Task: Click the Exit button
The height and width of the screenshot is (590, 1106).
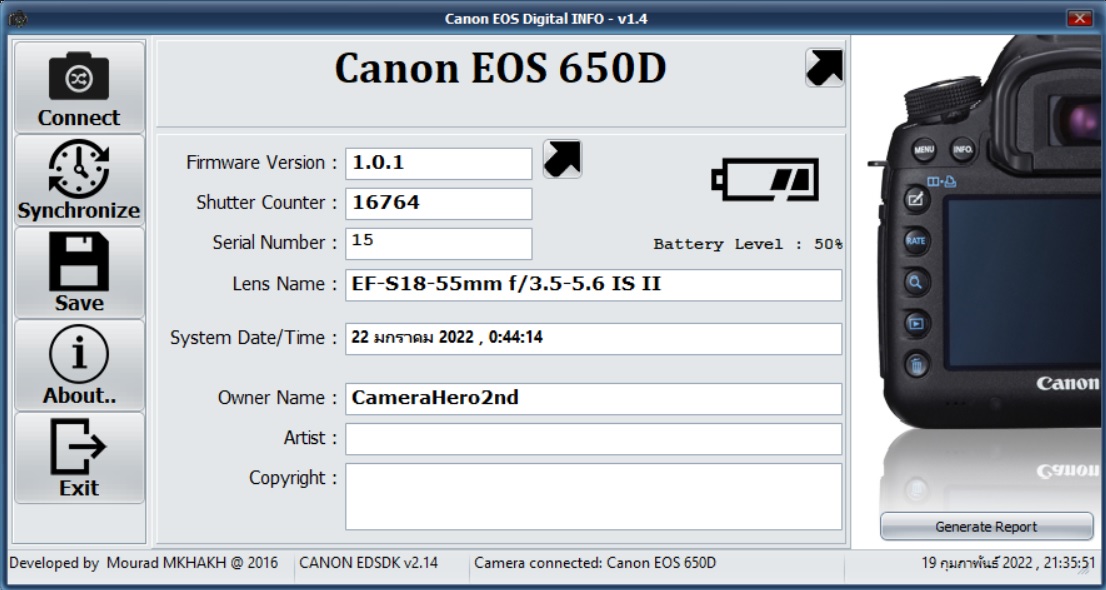Action: 79,458
